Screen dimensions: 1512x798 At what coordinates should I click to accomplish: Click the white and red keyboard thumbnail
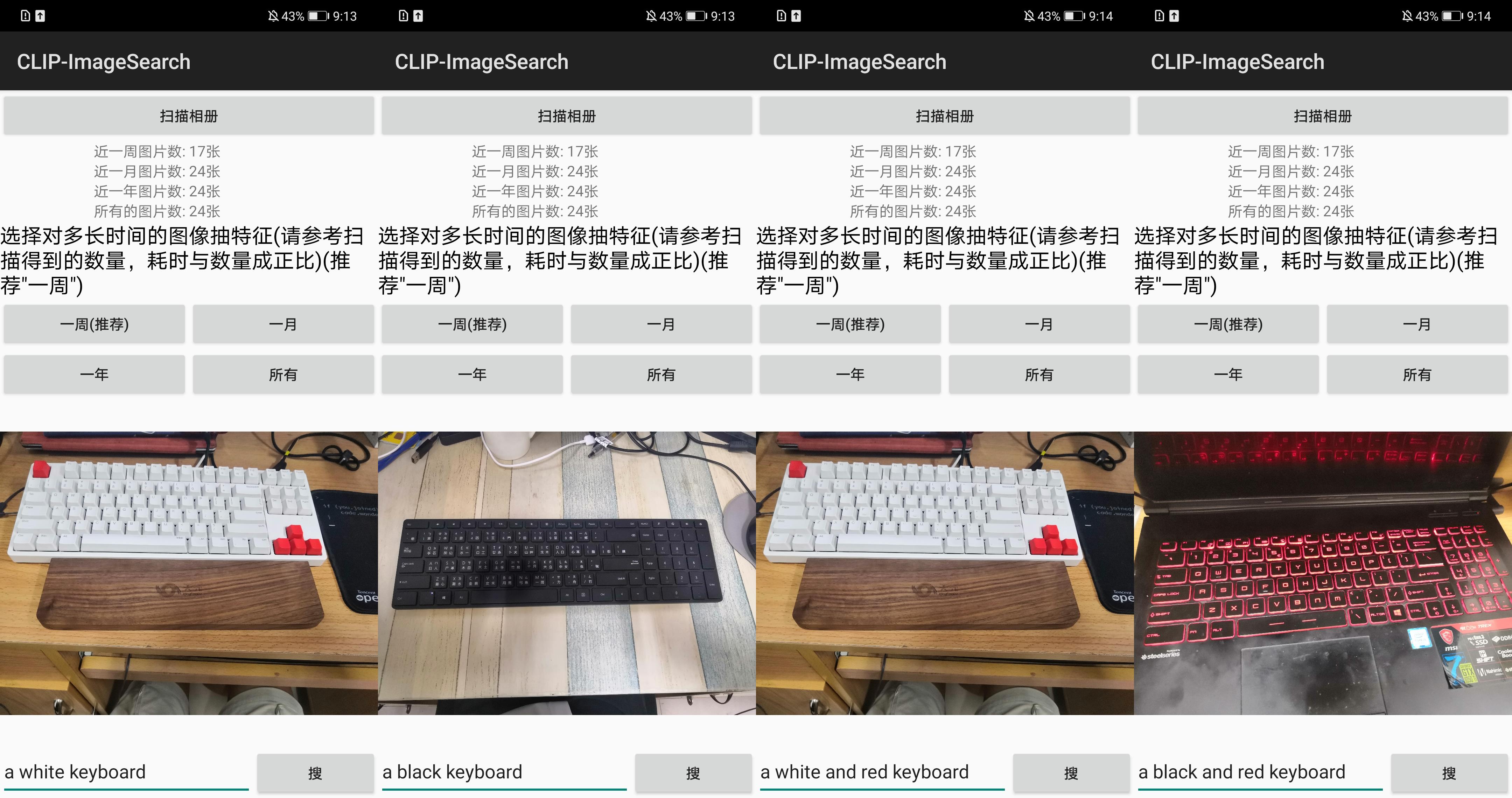[x=945, y=580]
